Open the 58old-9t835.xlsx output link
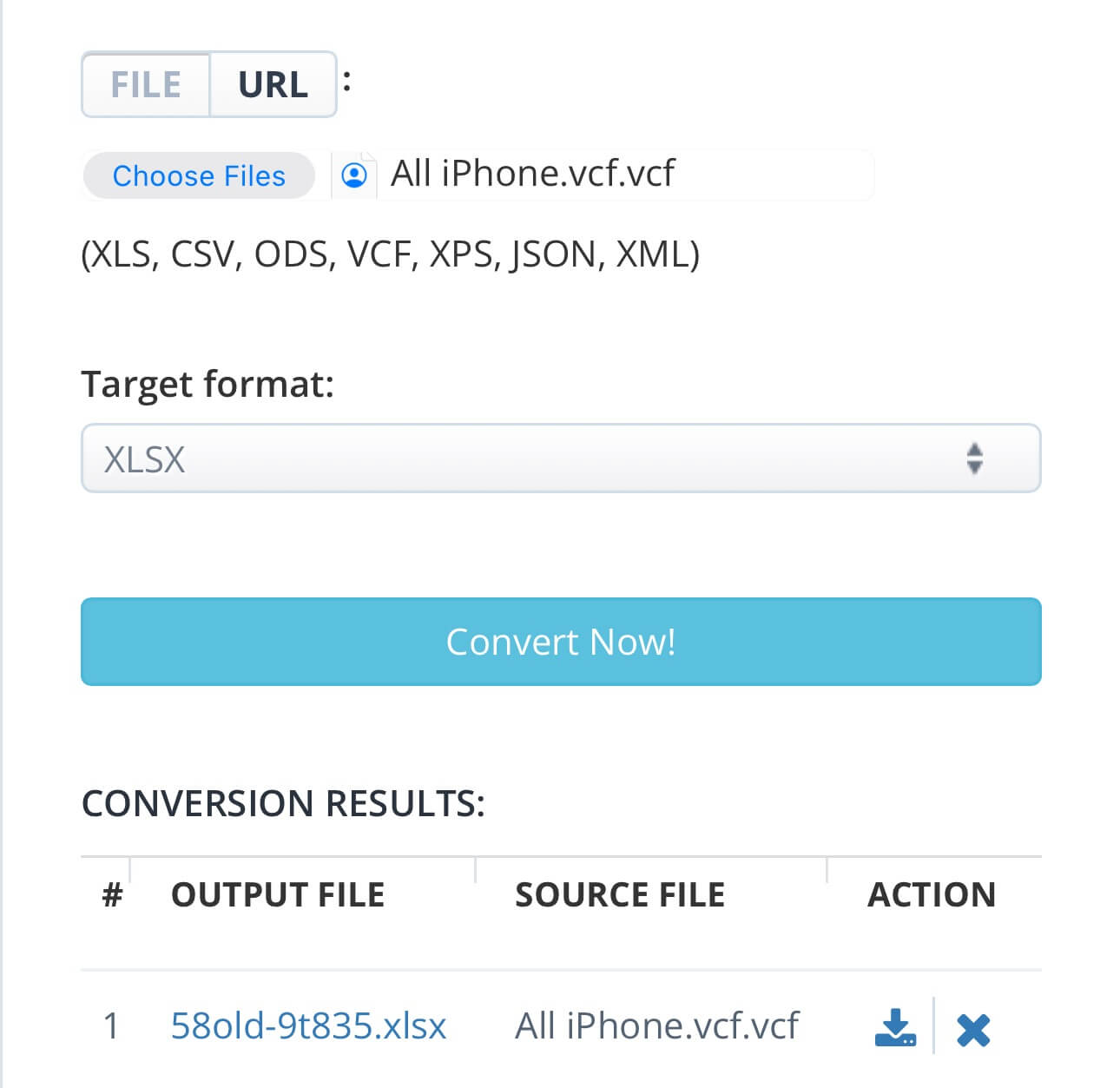 pos(308,1025)
